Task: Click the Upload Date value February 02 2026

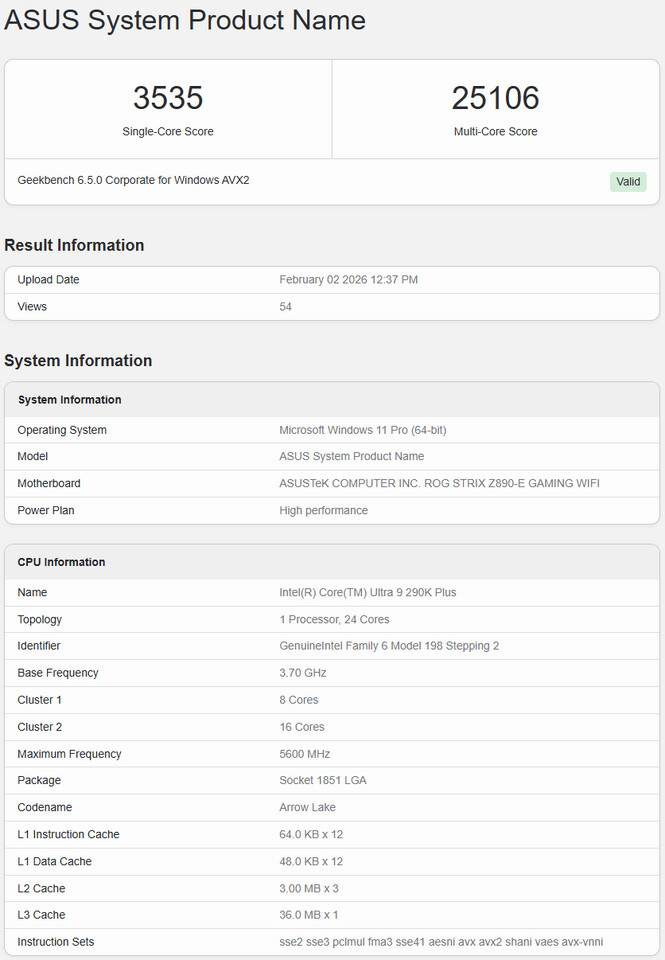Action: pos(348,280)
